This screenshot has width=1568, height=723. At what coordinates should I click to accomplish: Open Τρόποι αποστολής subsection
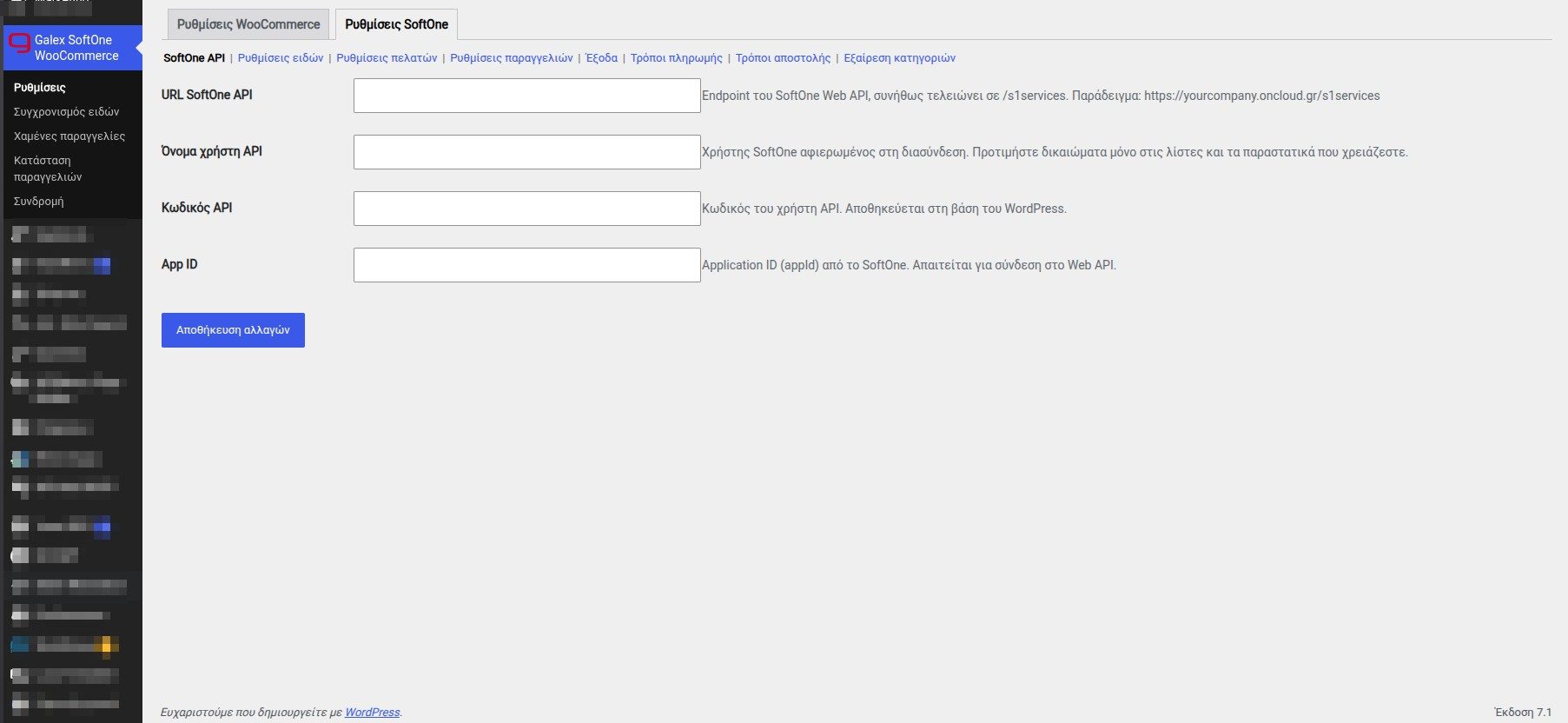click(783, 58)
